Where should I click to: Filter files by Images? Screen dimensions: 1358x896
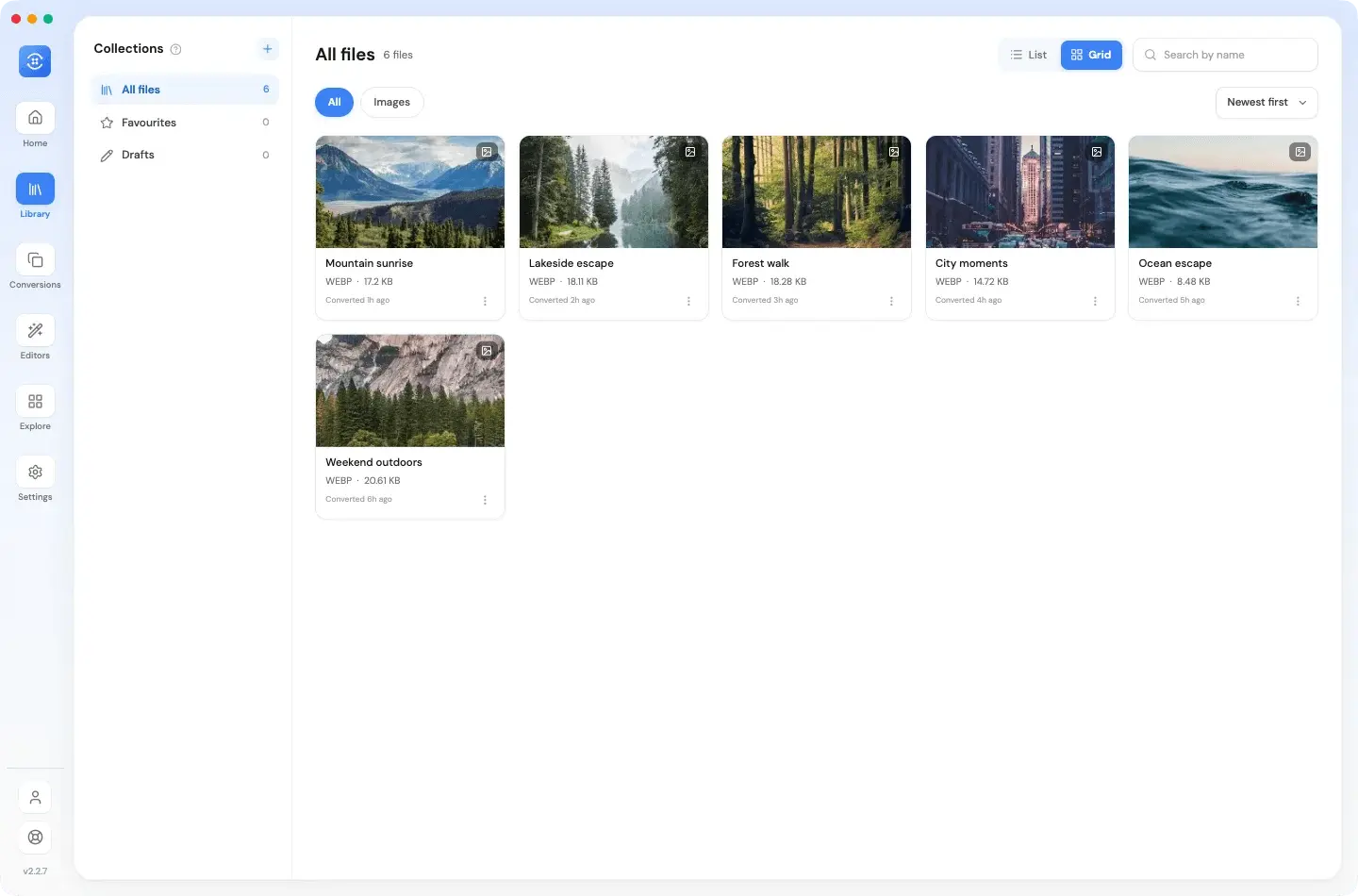[x=391, y=102]
